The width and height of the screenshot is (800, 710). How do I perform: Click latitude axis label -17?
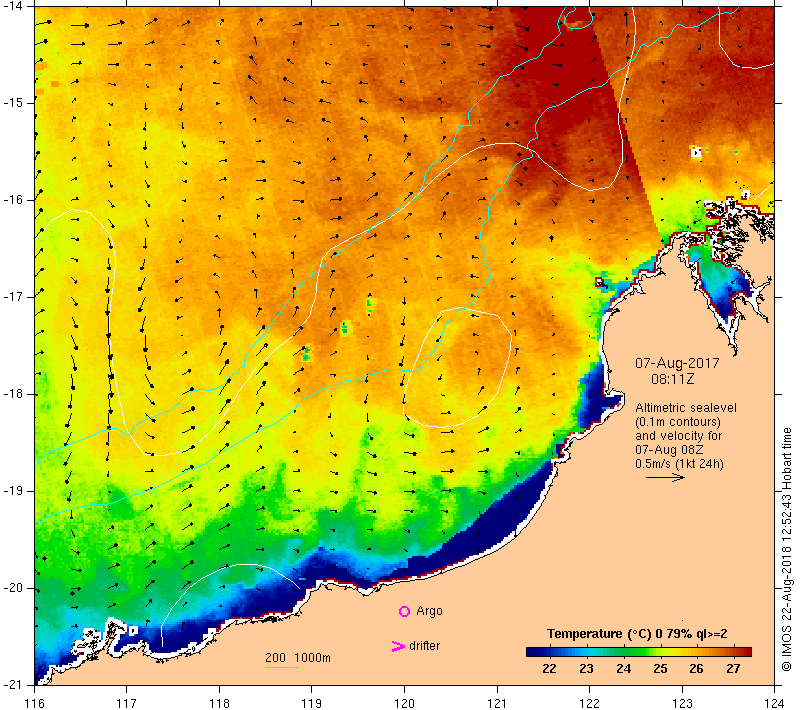(x=13, y=297)
